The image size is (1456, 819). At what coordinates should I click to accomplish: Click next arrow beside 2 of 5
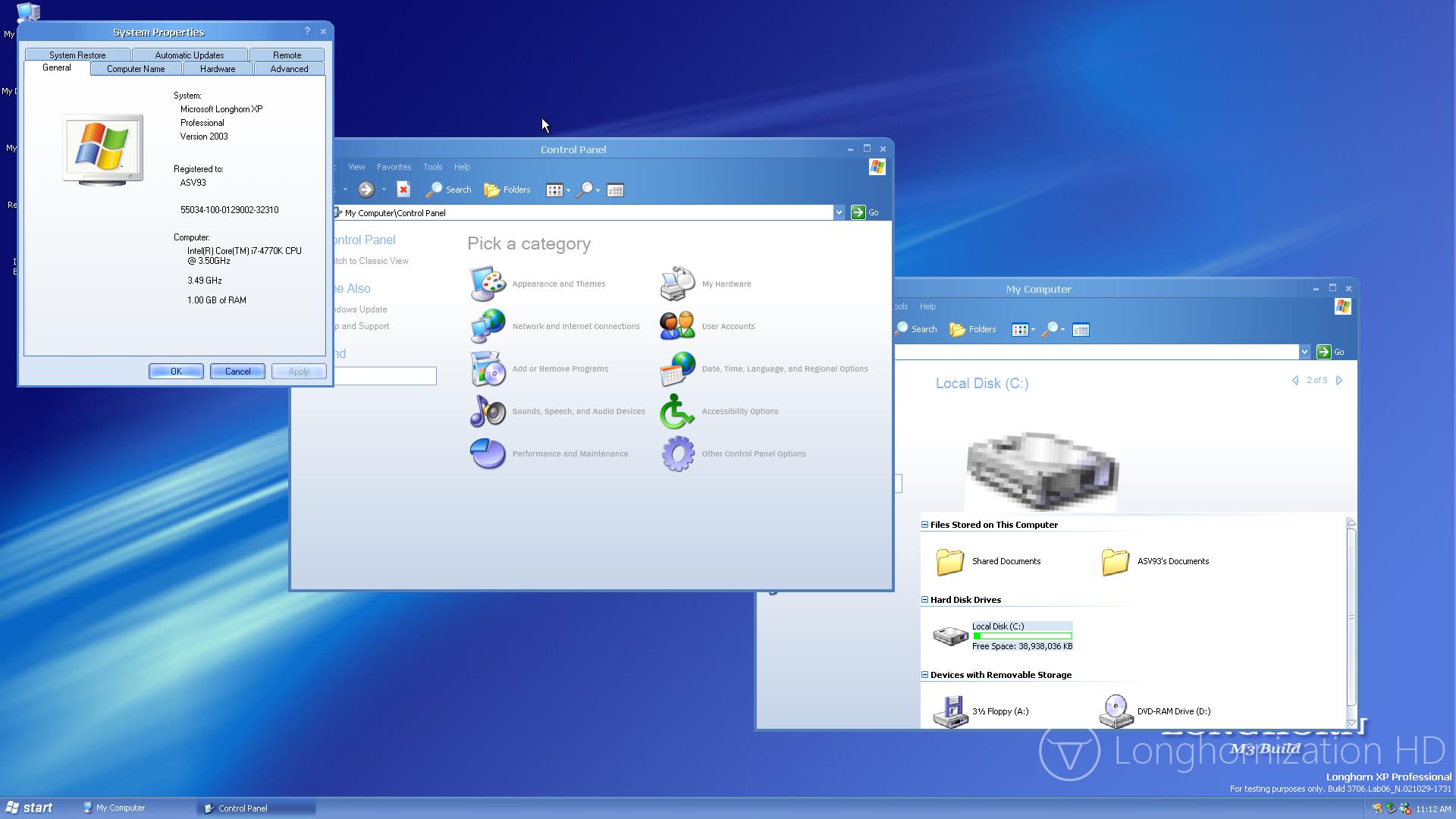pos(1339,381)
